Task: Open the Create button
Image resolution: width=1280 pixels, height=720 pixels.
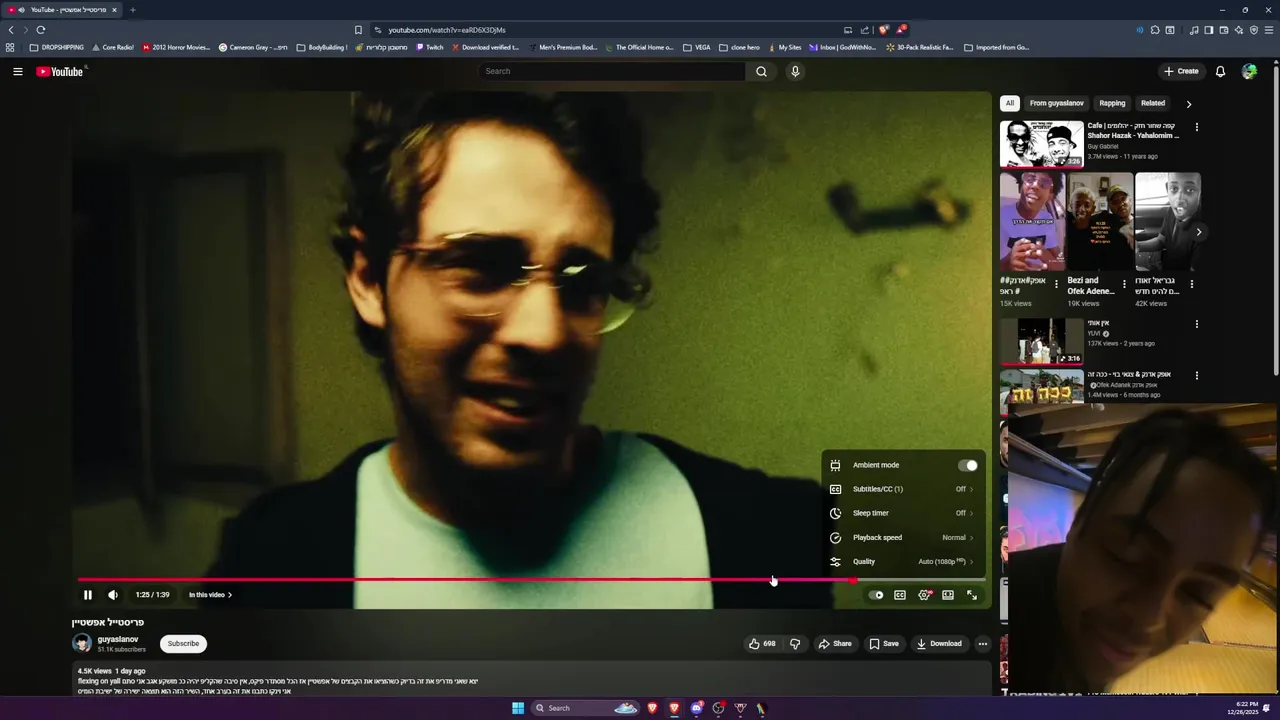Action: click(1181, 71)
